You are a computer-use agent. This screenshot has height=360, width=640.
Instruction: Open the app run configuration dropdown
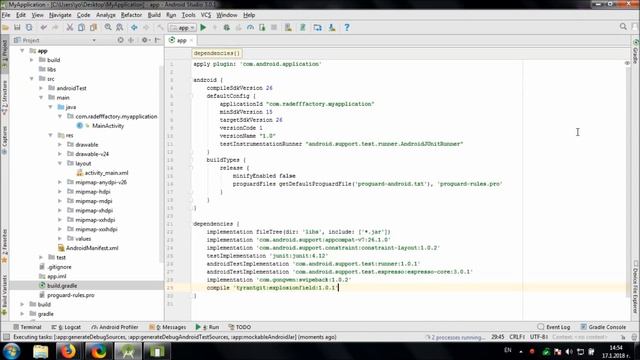(182, 27)
